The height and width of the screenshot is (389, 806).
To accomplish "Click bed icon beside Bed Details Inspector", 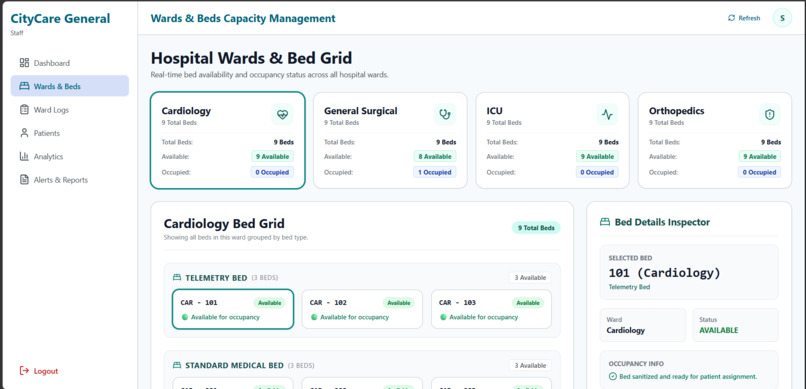I will pos(605,222).
